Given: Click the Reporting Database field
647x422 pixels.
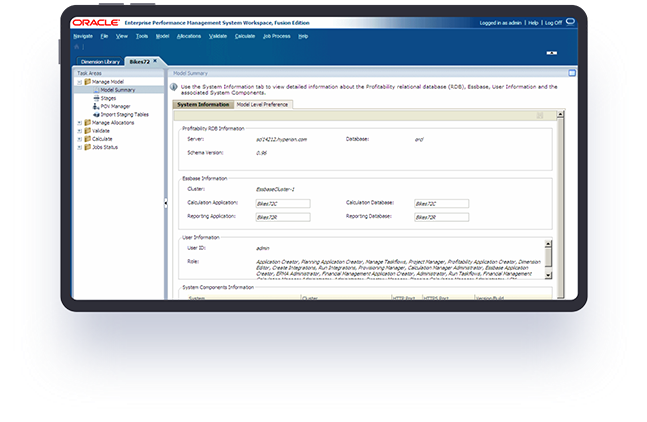Looking at the screenshot, I should point(442,217).
